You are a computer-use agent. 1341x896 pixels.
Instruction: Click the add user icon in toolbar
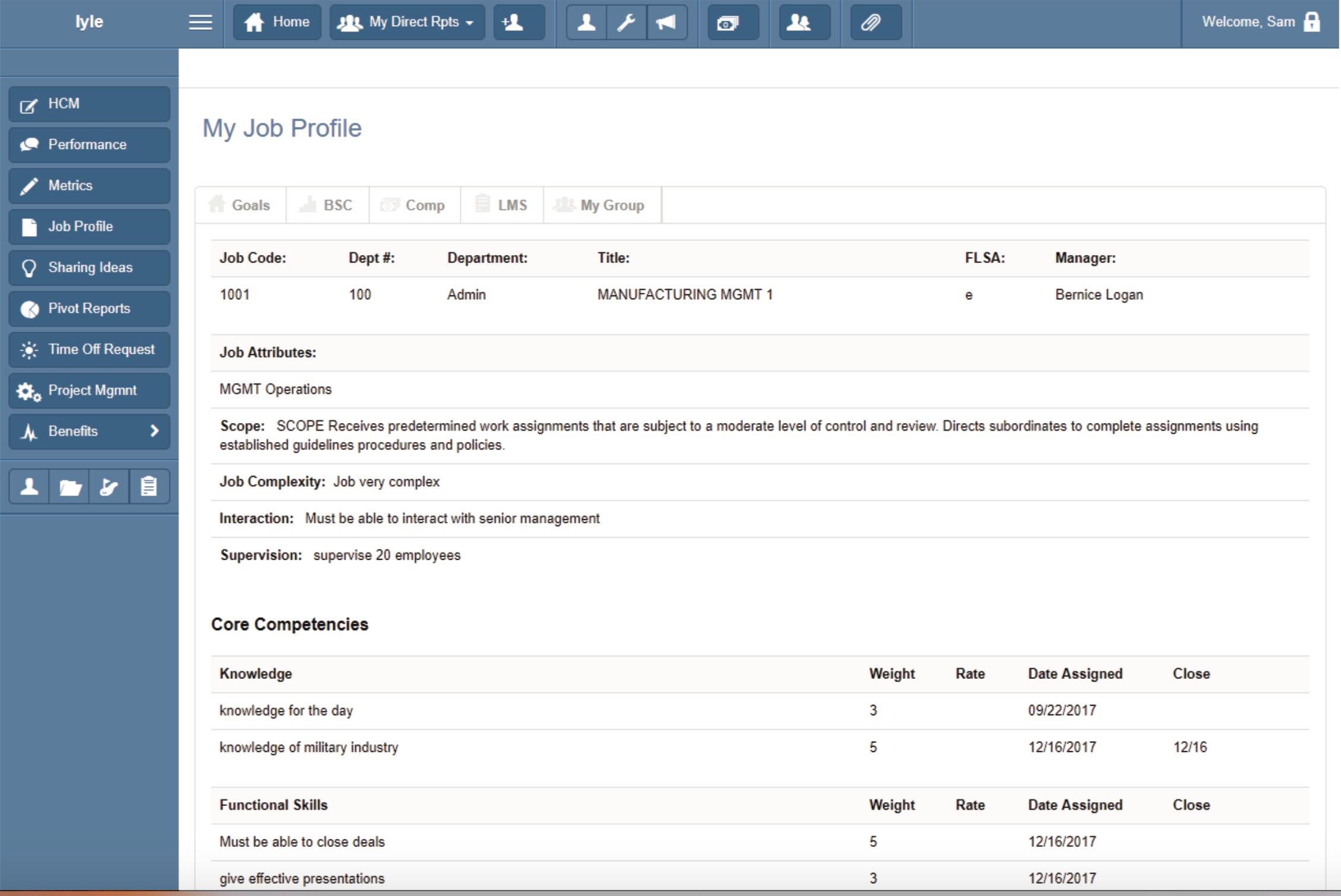coord(518,23)
